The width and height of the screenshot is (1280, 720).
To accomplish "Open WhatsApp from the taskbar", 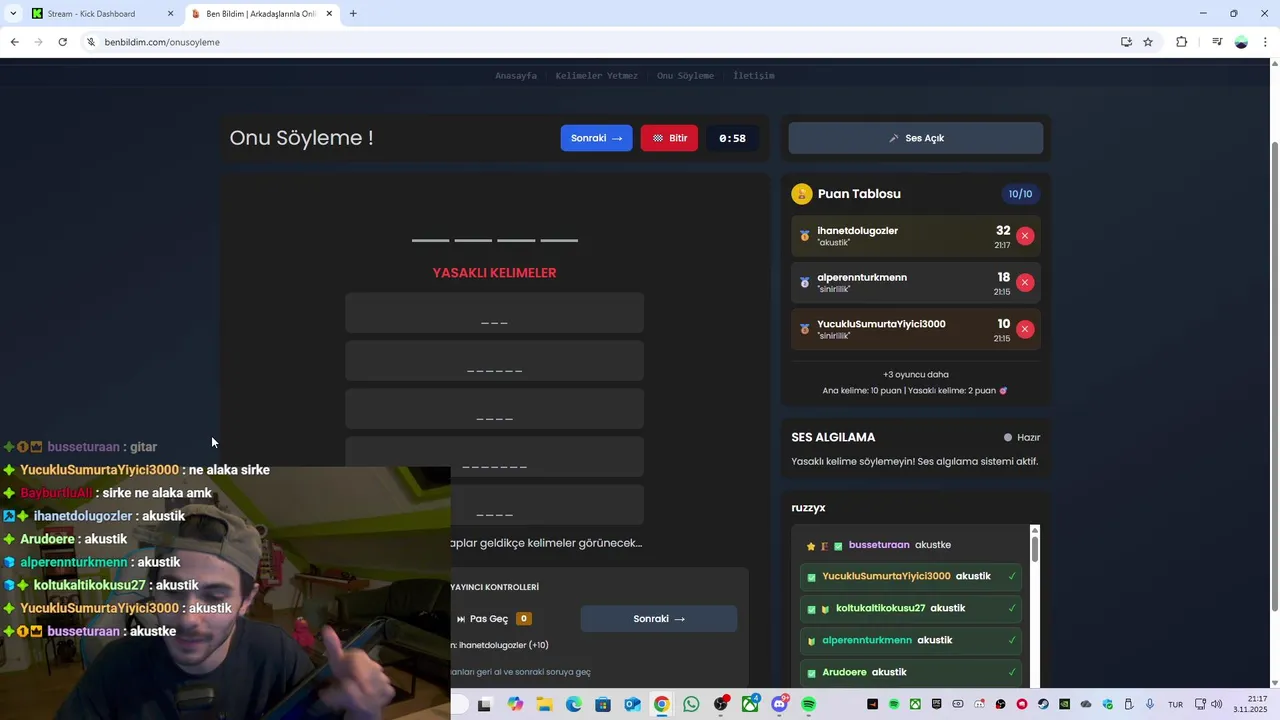I will click(691, 705).
